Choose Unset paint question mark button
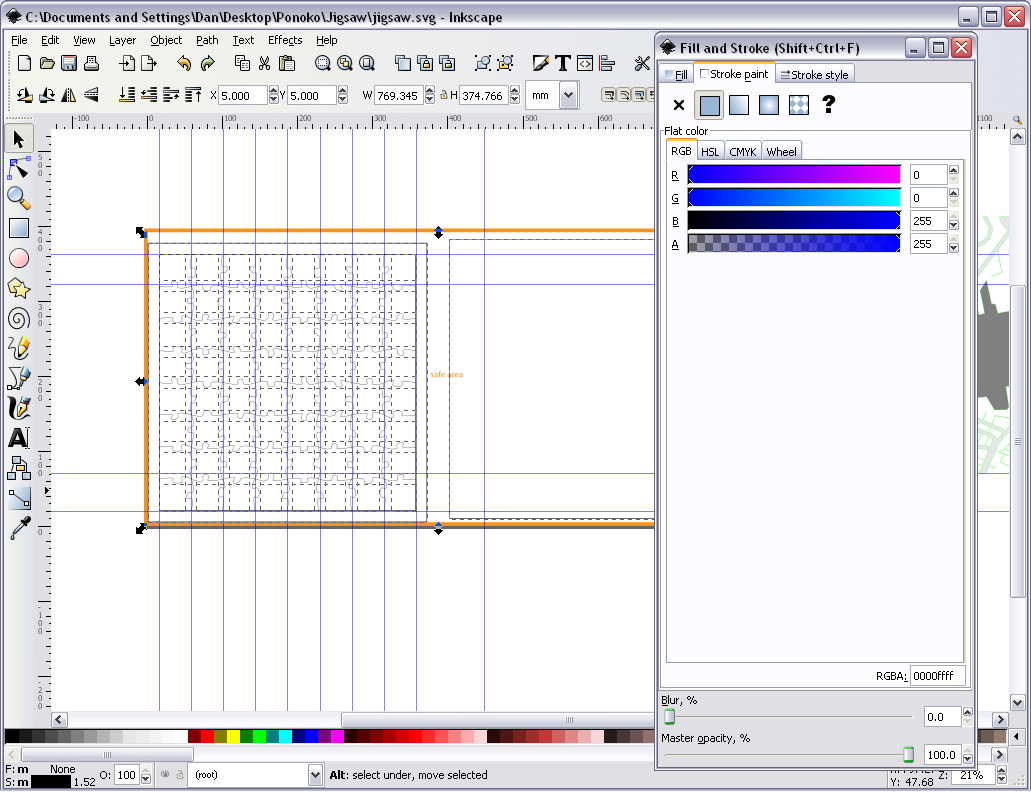This screenshot has width=1031, height=792. [x=828, y=105]
